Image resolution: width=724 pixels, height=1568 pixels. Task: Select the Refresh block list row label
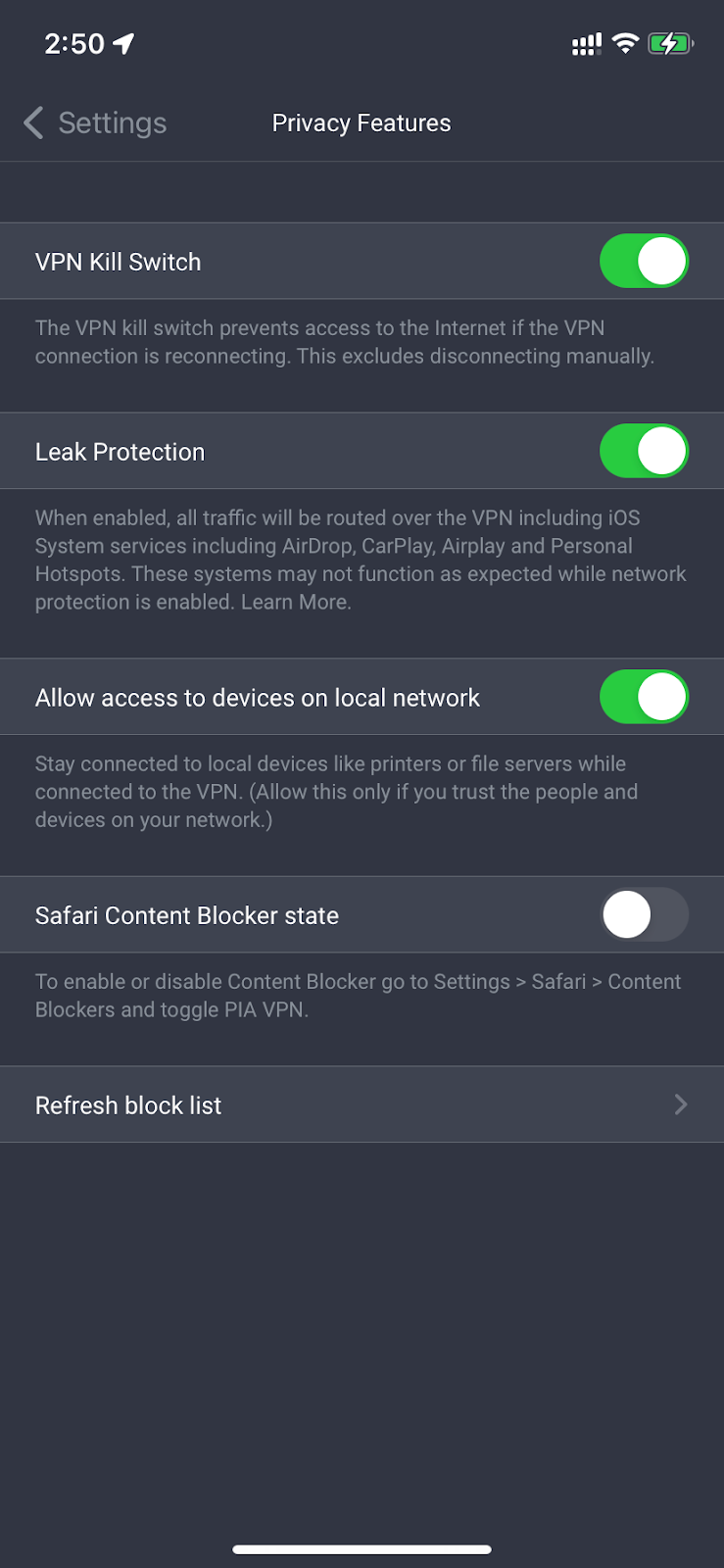128,1105
